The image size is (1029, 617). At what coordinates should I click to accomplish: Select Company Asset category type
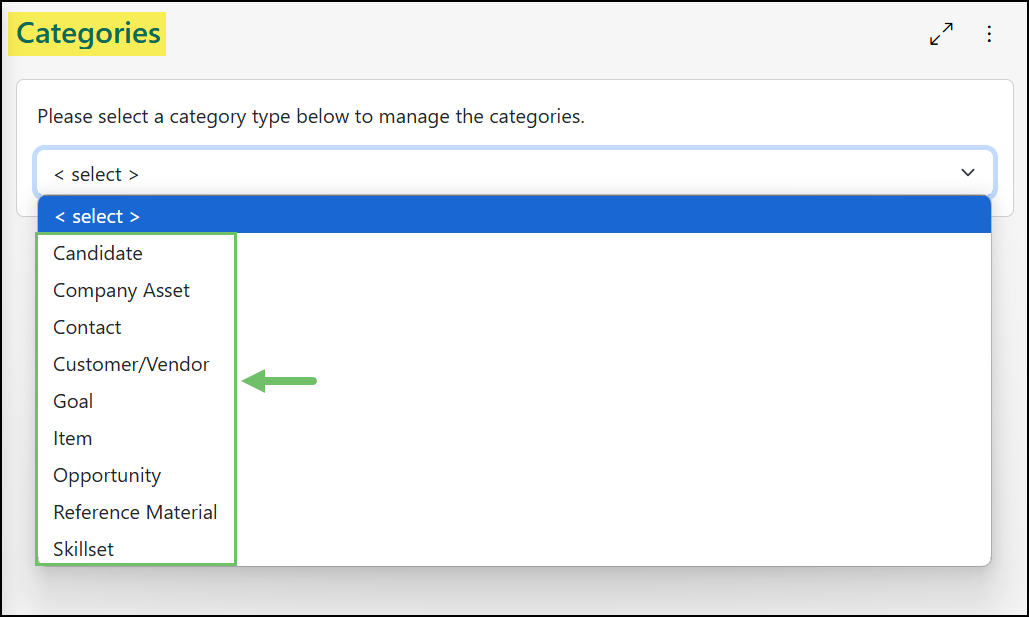coord(514,290)
